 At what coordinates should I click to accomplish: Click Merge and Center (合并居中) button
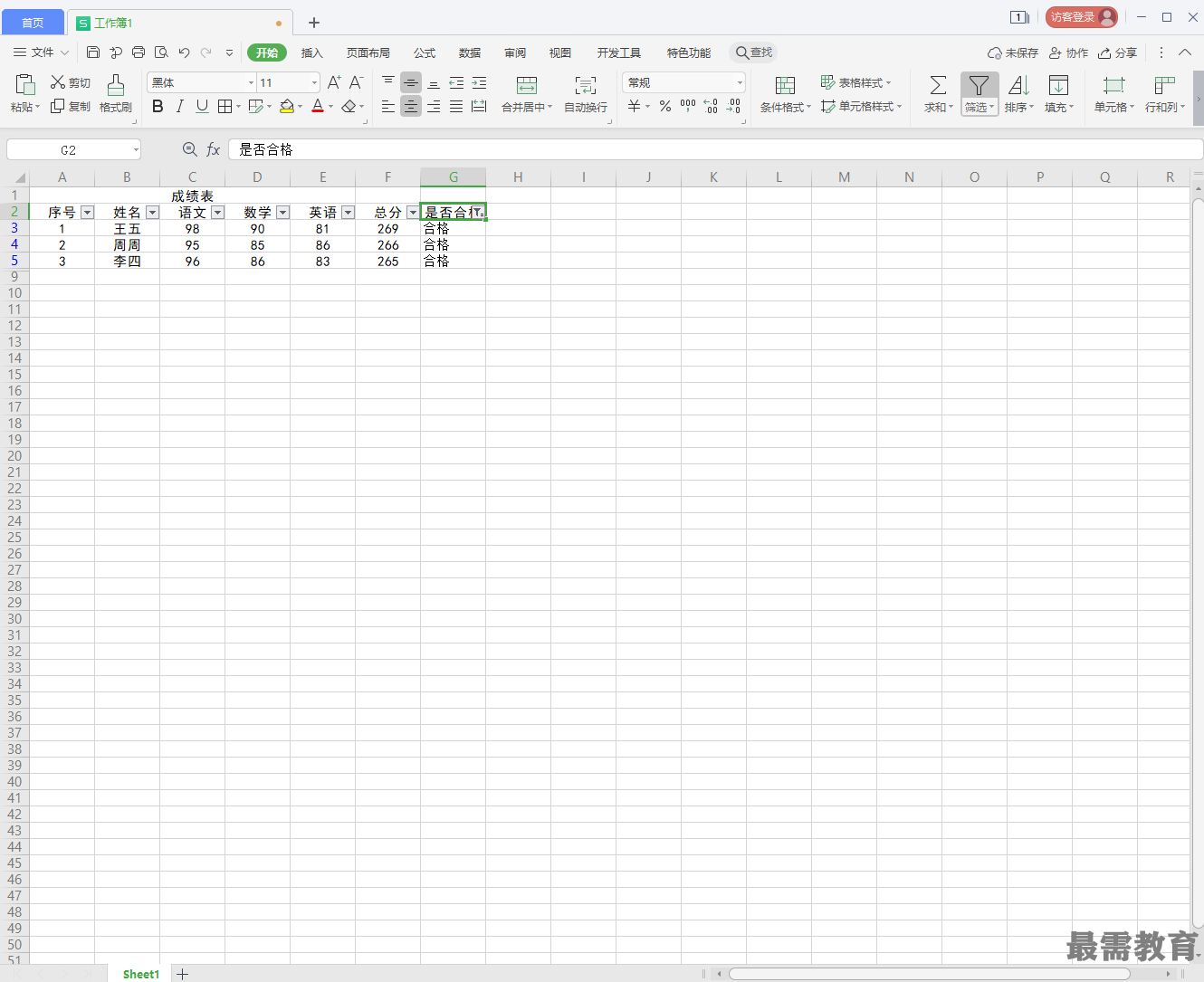527,94
